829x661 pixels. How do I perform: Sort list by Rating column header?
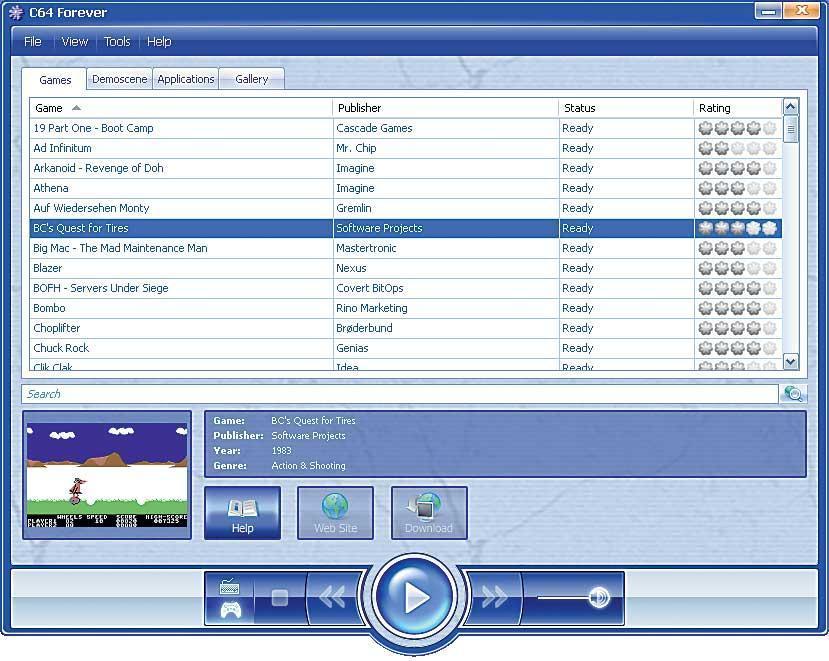point(738,108)
